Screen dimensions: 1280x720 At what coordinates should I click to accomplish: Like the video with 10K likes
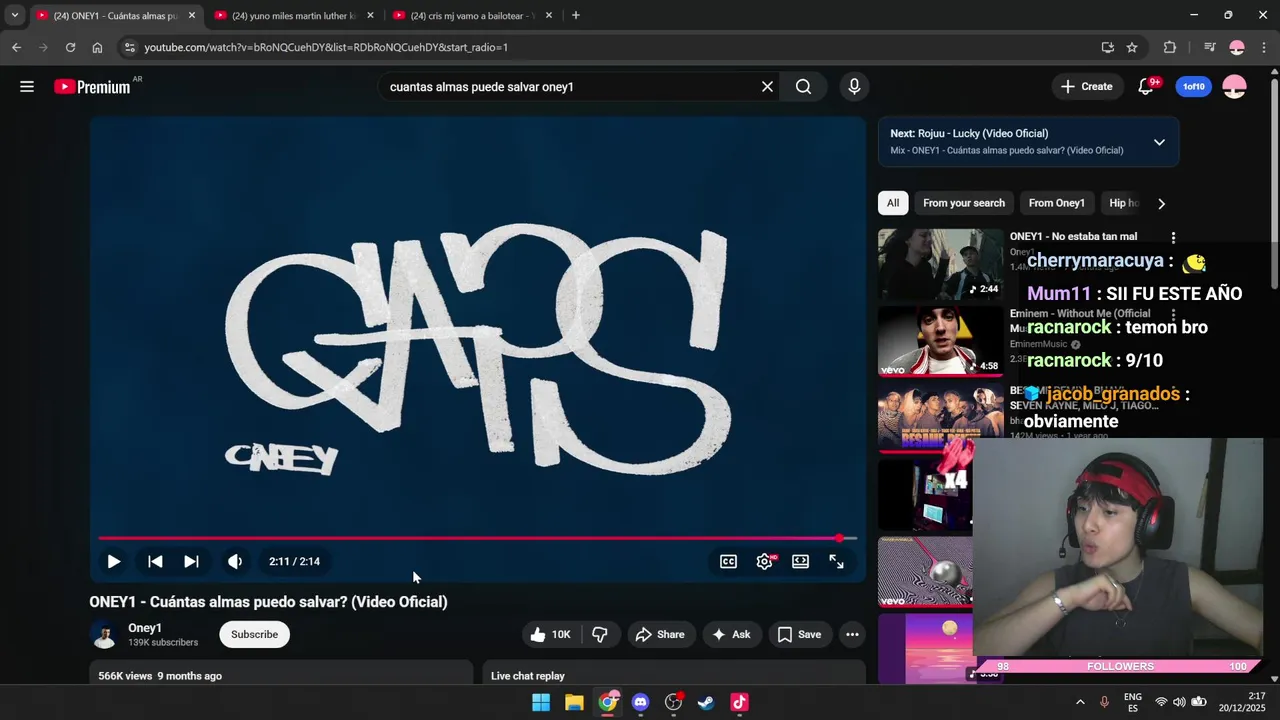pyautogui.click(x=551, y=635)
